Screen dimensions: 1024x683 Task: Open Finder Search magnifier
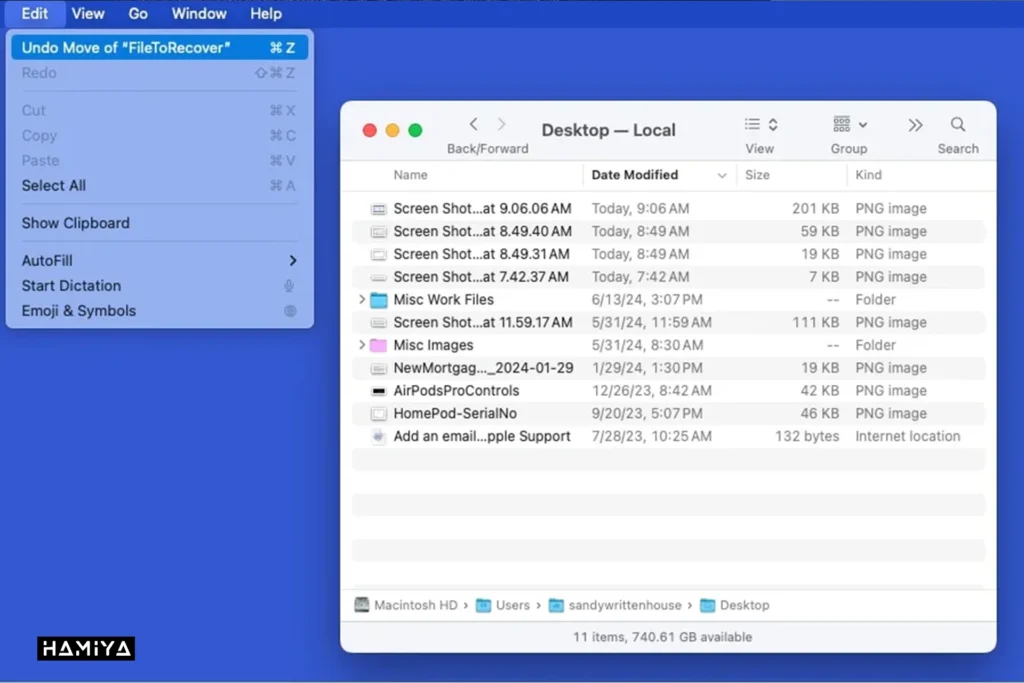click(957, 124)
